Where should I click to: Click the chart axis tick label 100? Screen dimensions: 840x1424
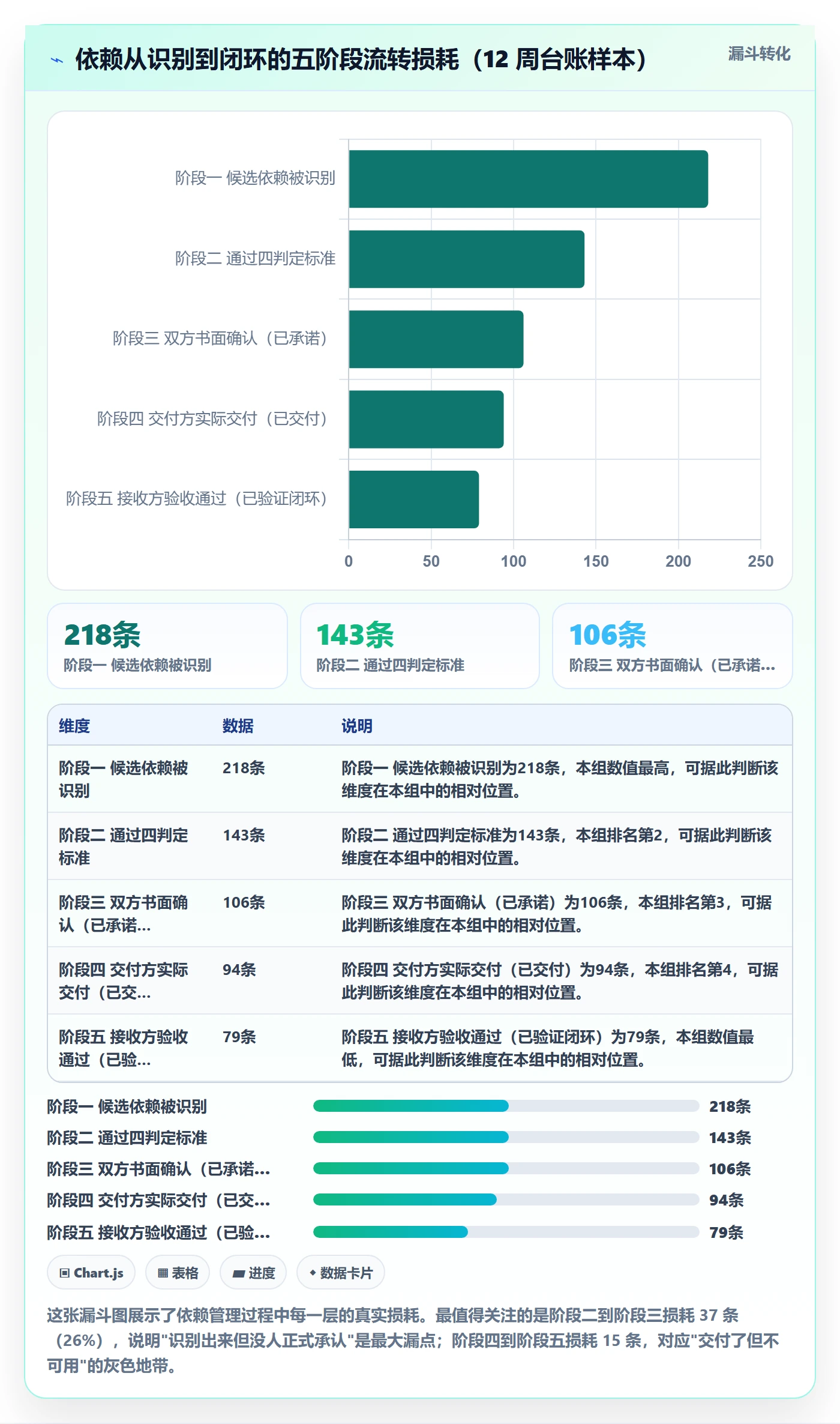514,561
